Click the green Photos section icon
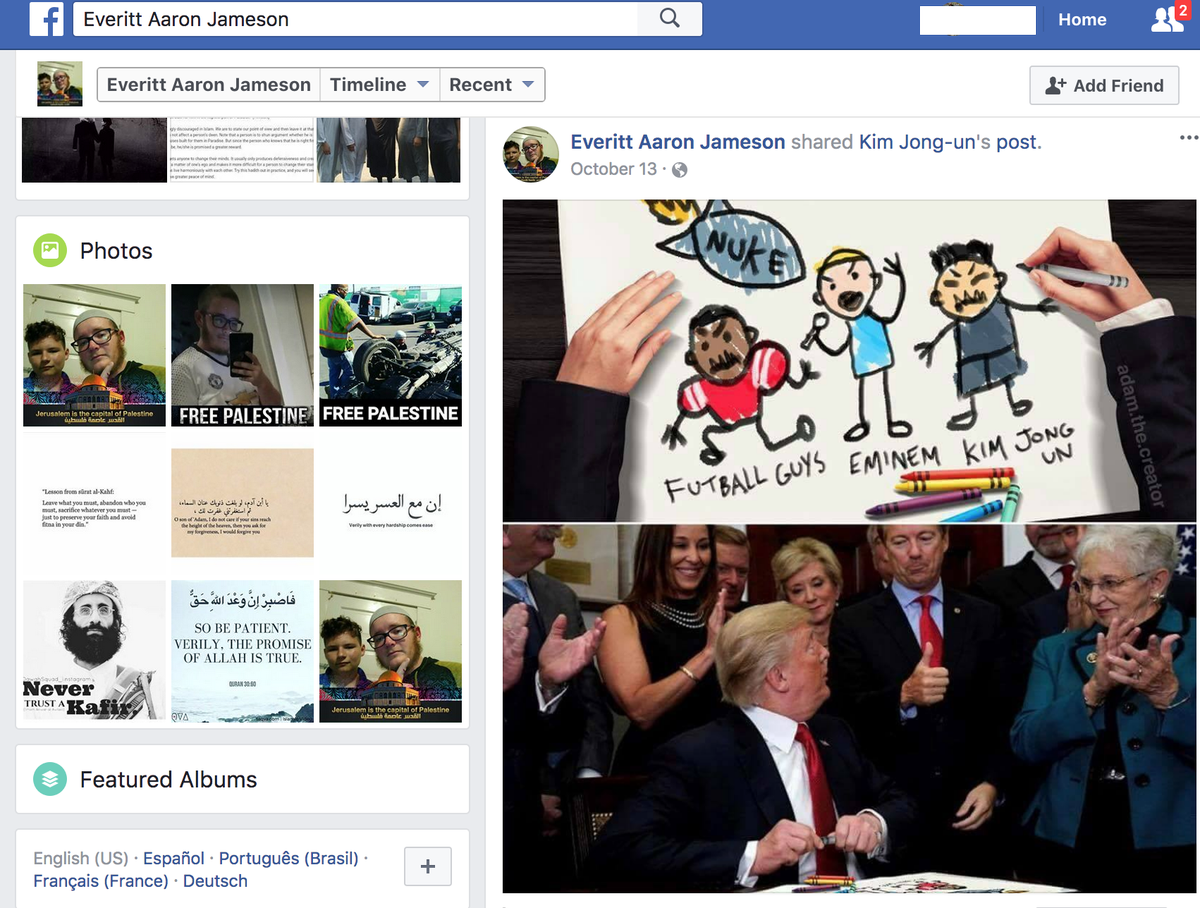Screen dimensions: 1200x908 click(50, 250)
